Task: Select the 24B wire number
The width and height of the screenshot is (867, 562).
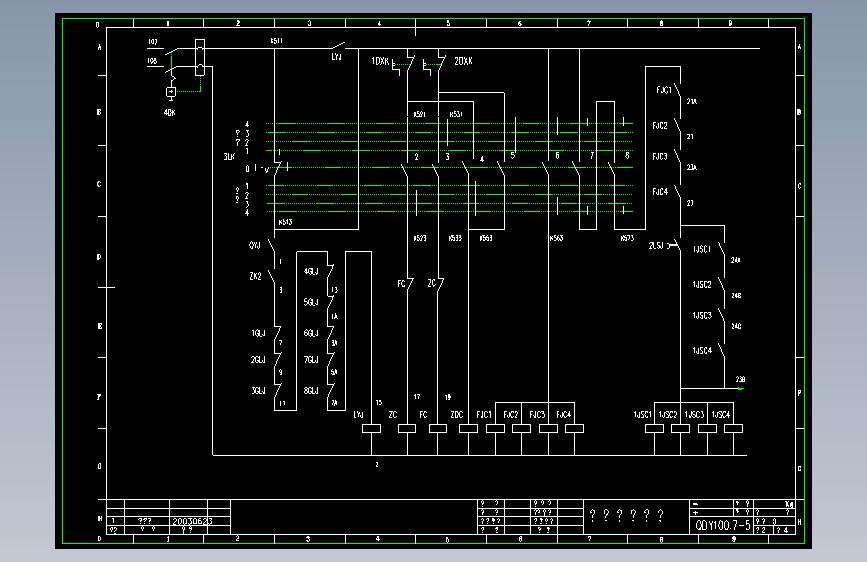Action: tap(736, 295)
